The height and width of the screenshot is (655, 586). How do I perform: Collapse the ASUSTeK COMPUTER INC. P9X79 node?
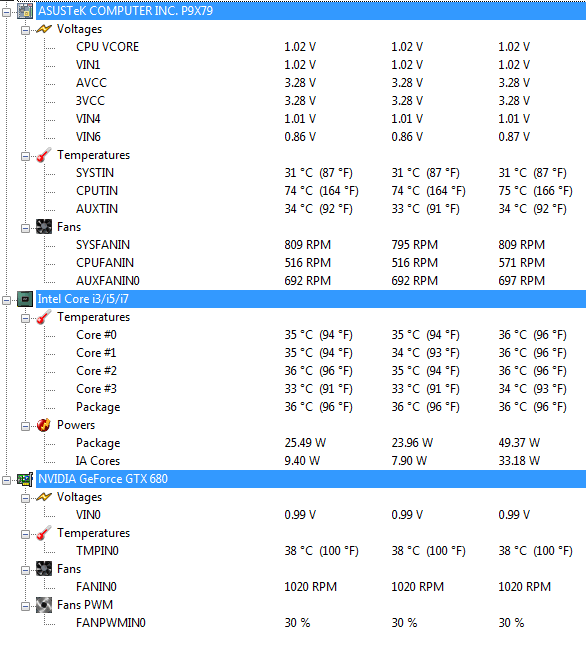[6, 12]
